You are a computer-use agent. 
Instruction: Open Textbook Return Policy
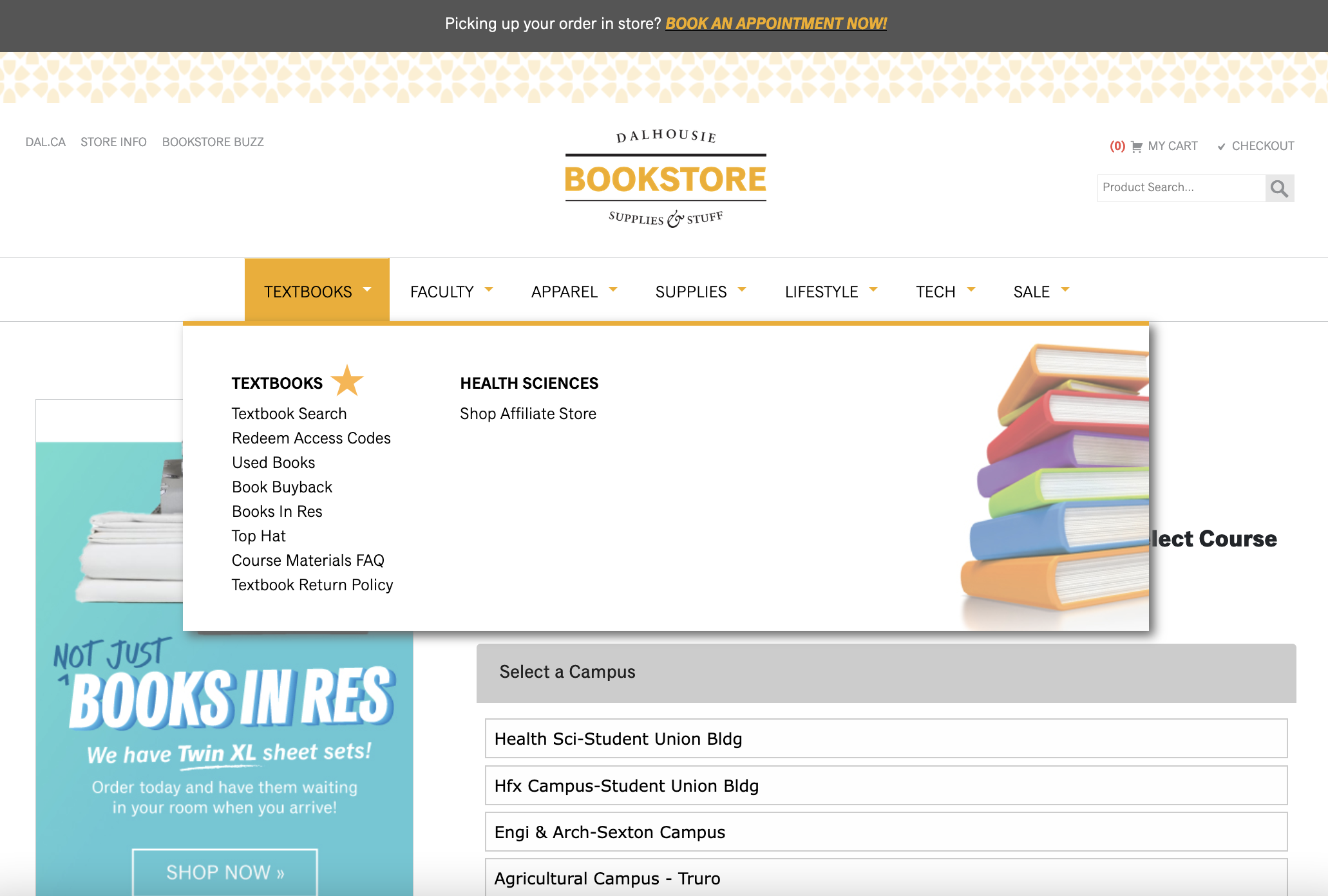(312, 585)
